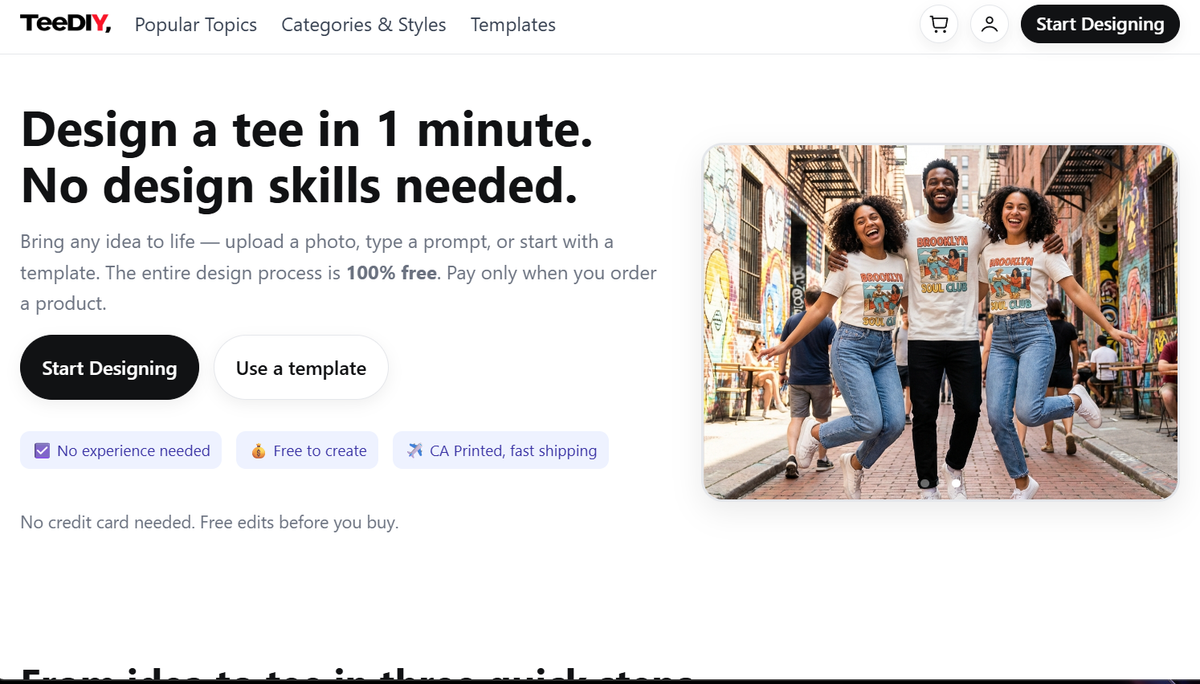Viewport: 1200px width, 684px height.
Task: Select the Free to create badge
Action: click(x=307, y=450)
